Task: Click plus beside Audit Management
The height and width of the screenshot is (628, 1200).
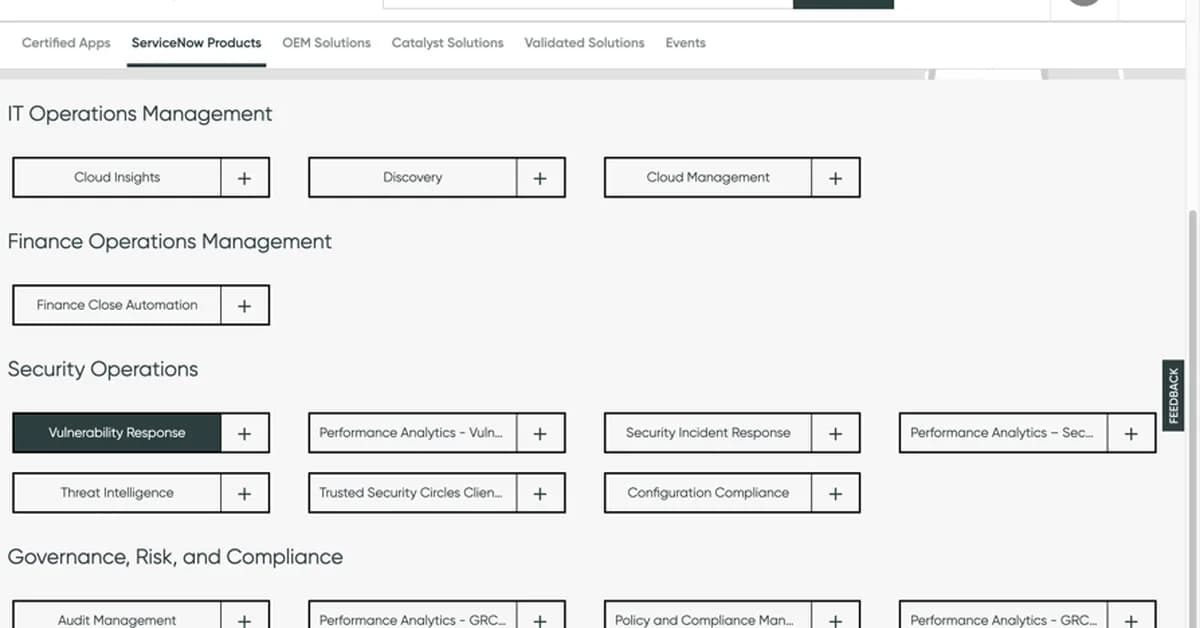Action: point(245,616)
